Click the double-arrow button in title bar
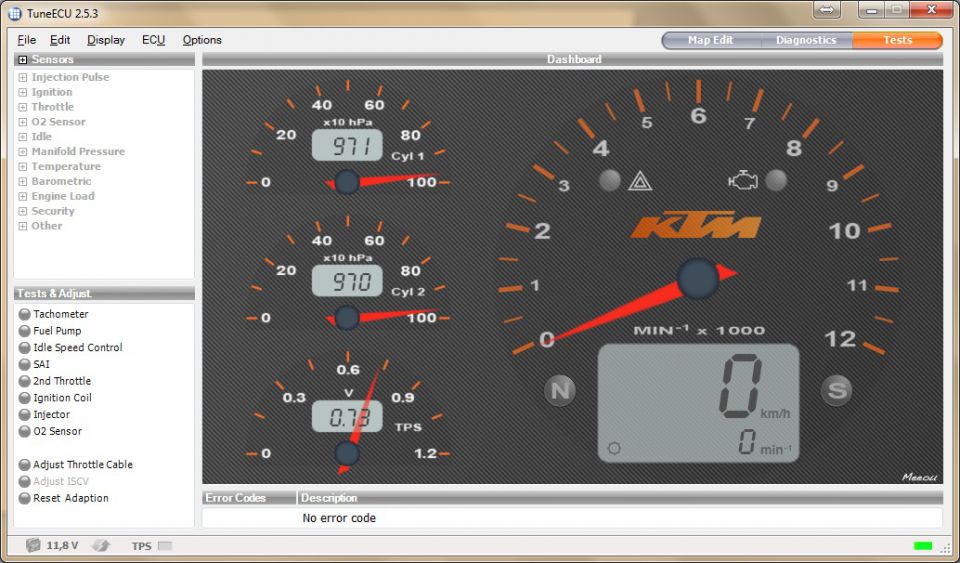Screen dimensions: 960x563 point(827,10)
